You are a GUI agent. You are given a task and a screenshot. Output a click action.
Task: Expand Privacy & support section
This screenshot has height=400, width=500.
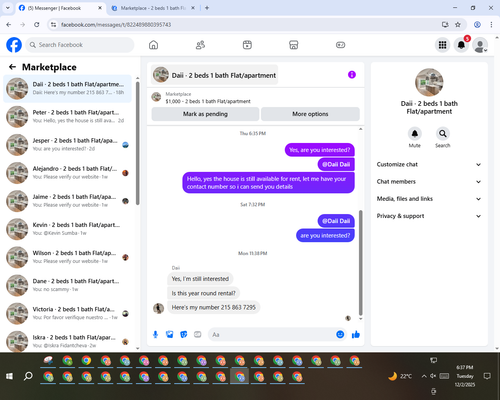tap(429, 216)
